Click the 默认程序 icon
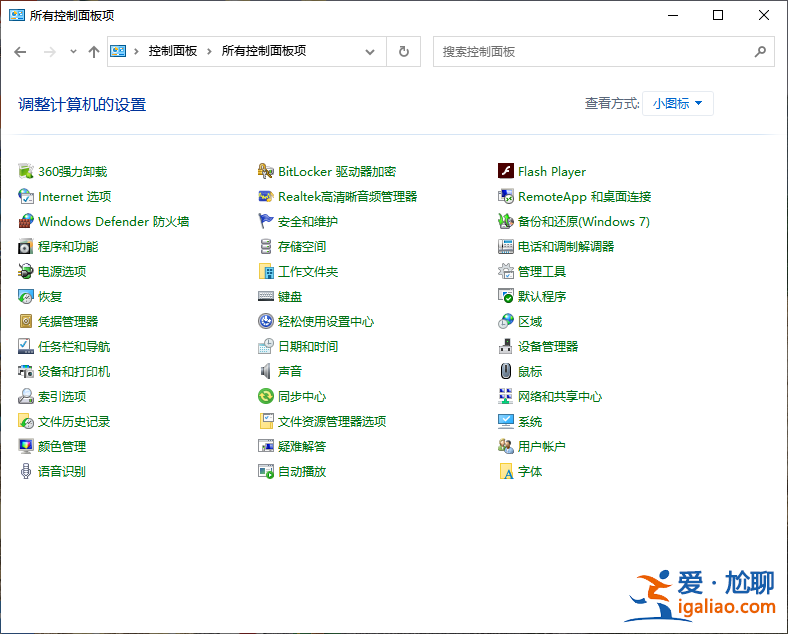The width and height of the screenshot is (788, 634). [x=506, y=296]
